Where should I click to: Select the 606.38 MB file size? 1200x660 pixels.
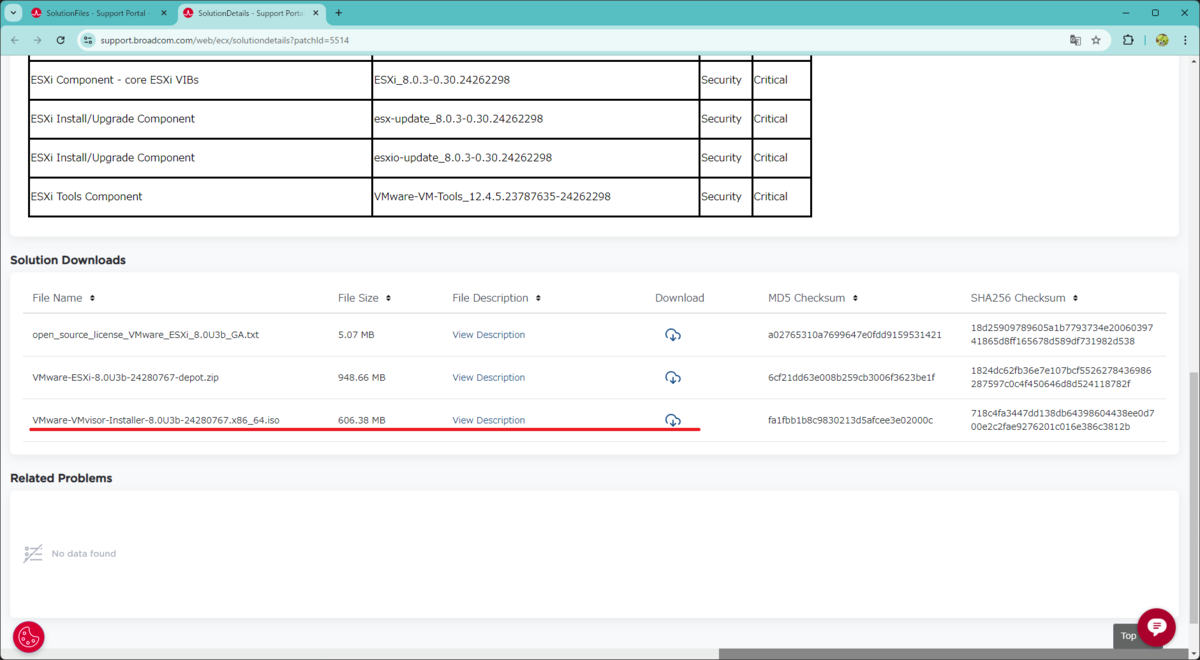tap(361, 421)
